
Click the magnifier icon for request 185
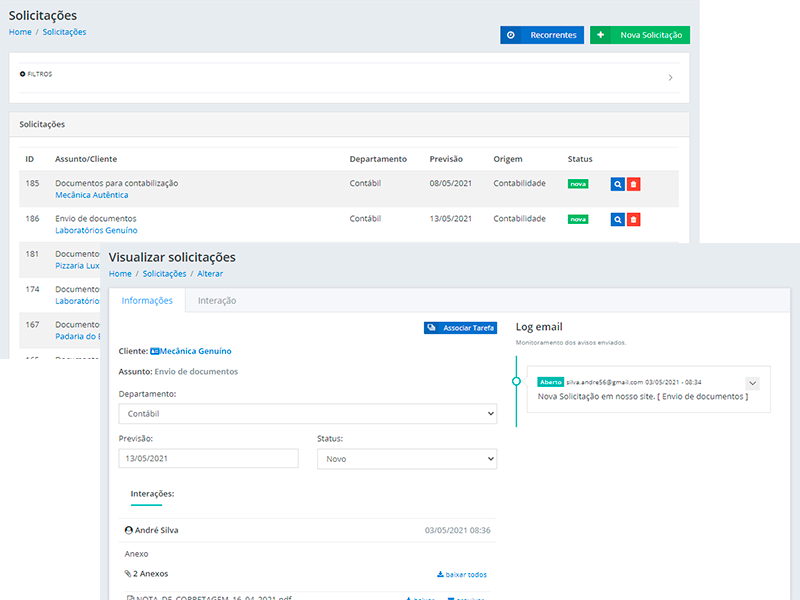click(617, 185)
